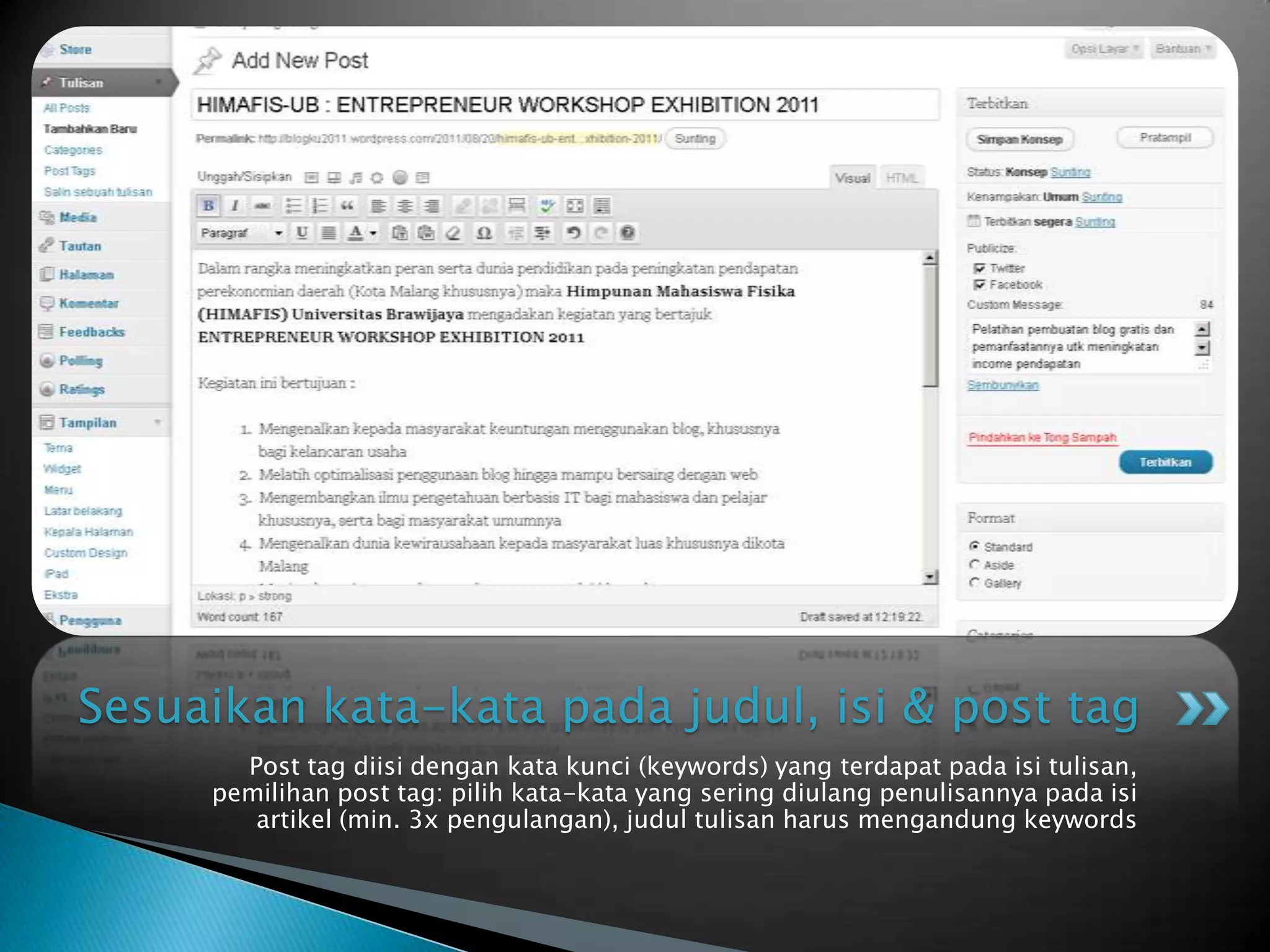Open All Posts in sidebar
The height and width of the screenshot is (952, 1270).
click(x=66, y=108)
